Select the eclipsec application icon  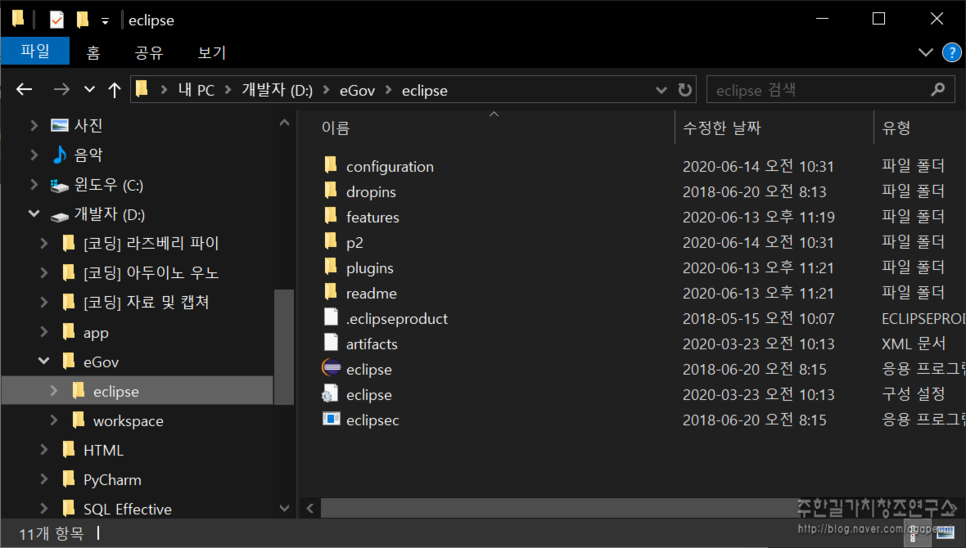coord(331,419)
